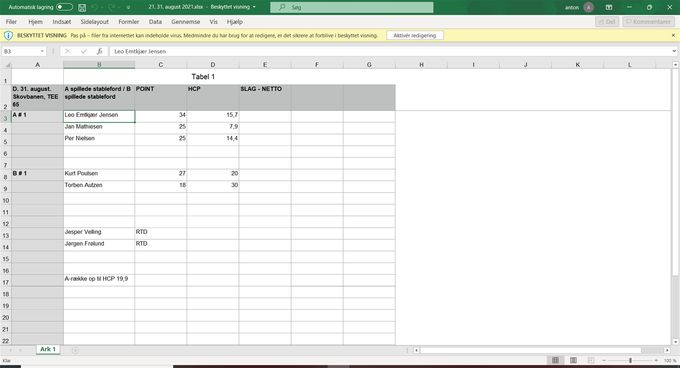The image size is (680, 368).
Task: Switch to Page Layout view icon
Action: click(x=573, y=360)
